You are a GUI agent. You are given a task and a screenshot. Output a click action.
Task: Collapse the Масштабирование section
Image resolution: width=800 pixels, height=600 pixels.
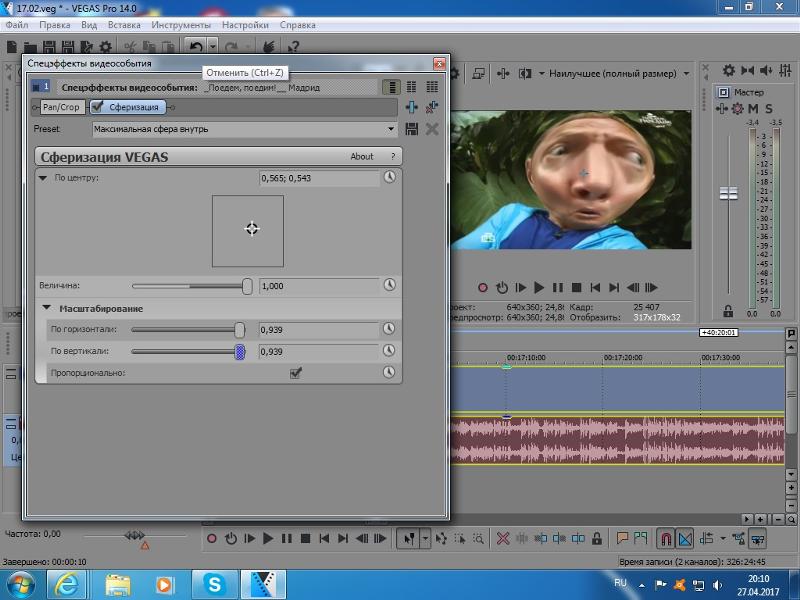click(x=46, y=308)
